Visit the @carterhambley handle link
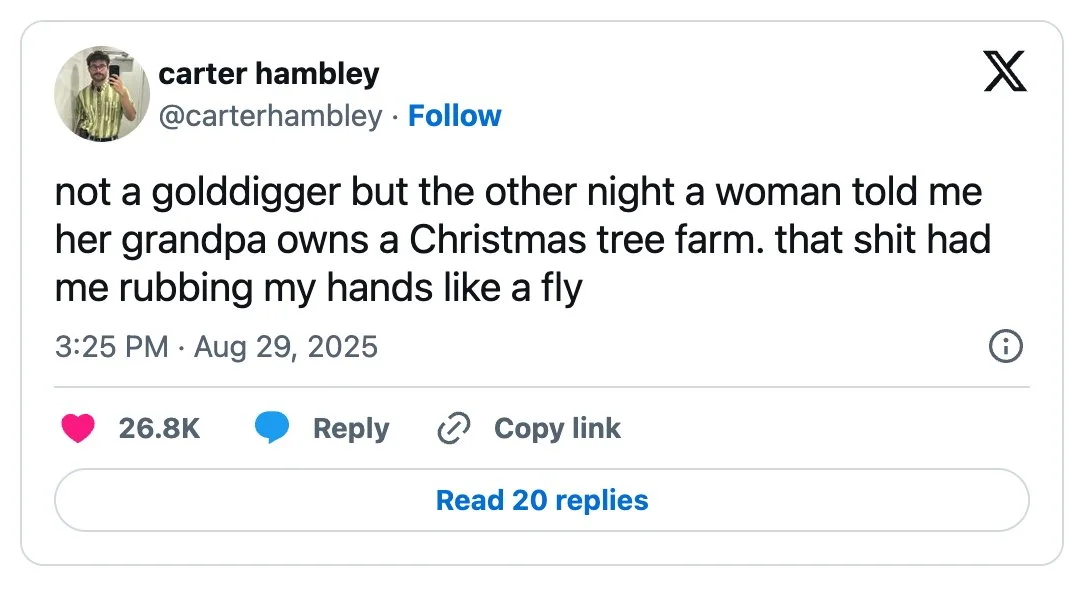Screen dimensions: 1091x597 tap(271, 116)
